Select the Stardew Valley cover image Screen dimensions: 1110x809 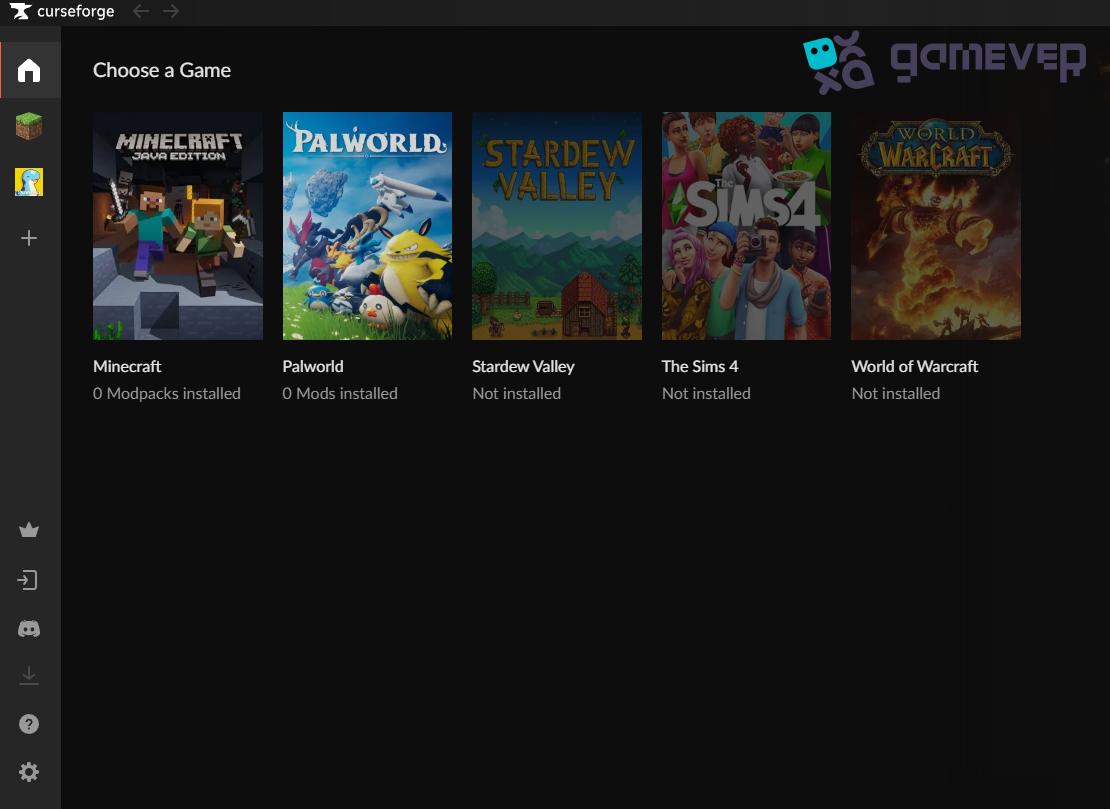[556, 225]
